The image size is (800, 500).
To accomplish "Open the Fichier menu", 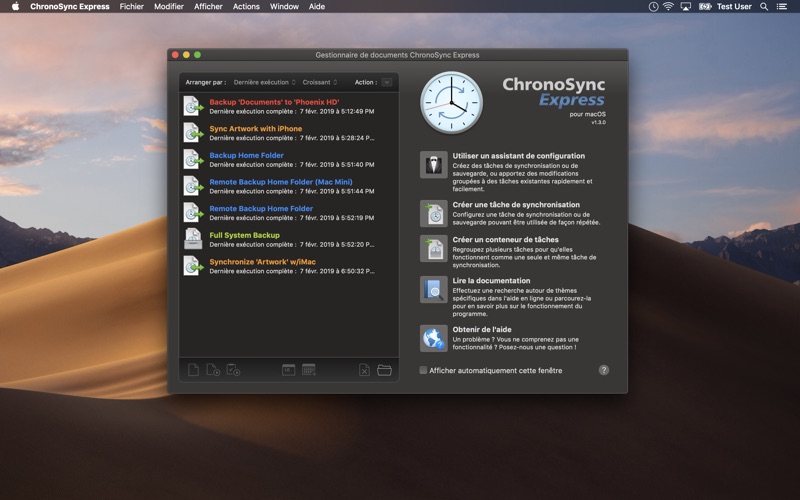I will tap(132, 7).
